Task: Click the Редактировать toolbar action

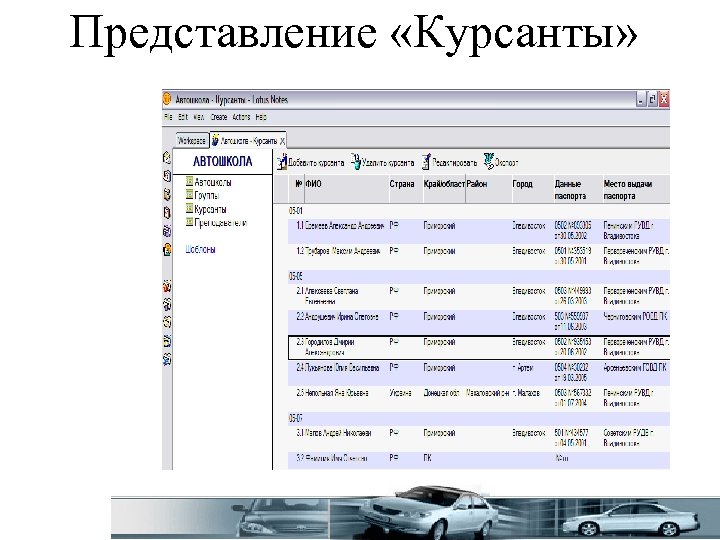Action: tap(450, 163)
